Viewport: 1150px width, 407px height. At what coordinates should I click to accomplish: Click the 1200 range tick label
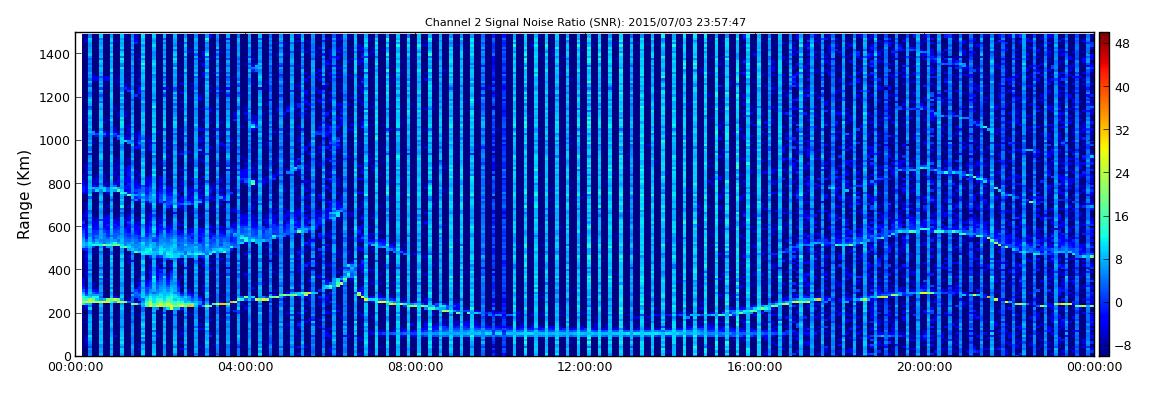(55, 98)
